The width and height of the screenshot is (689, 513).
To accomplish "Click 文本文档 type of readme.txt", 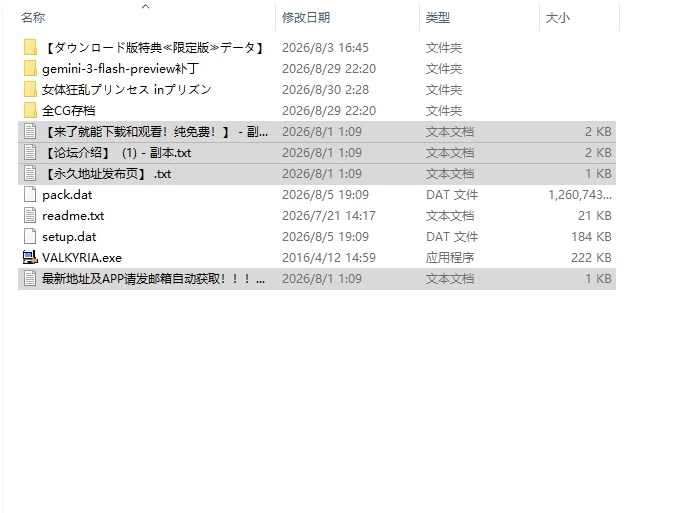I will pyautogui.click(x=450, y=215).
